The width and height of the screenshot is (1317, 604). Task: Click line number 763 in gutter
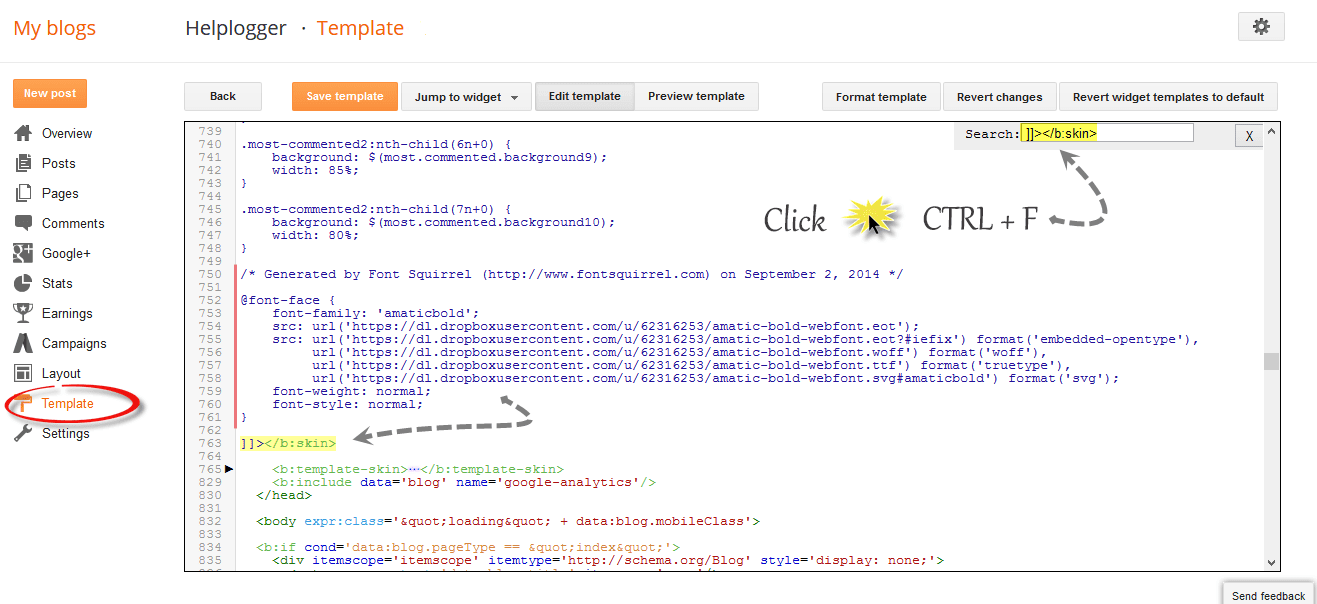210,443
